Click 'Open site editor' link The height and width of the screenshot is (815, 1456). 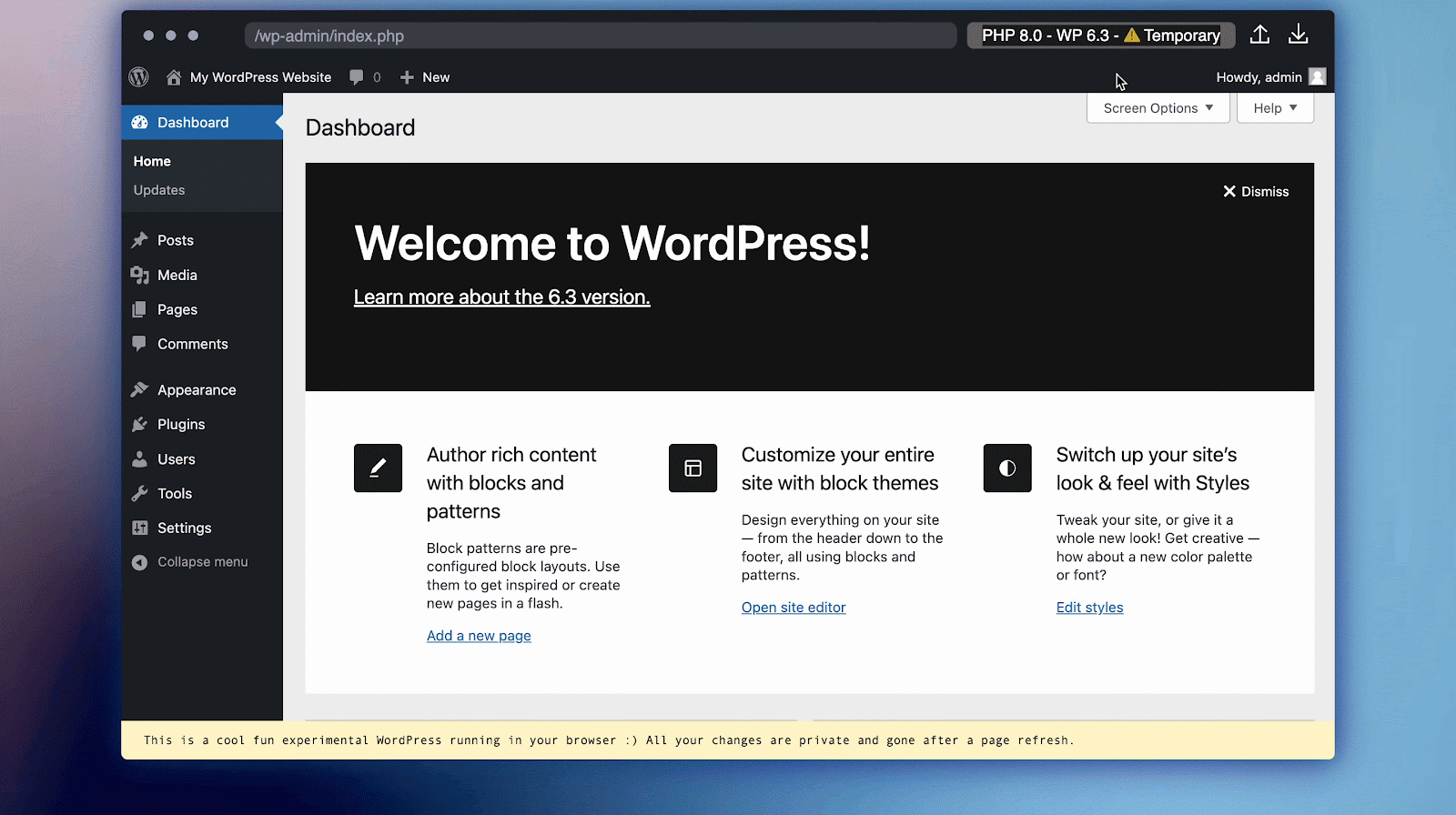[794, 608]
